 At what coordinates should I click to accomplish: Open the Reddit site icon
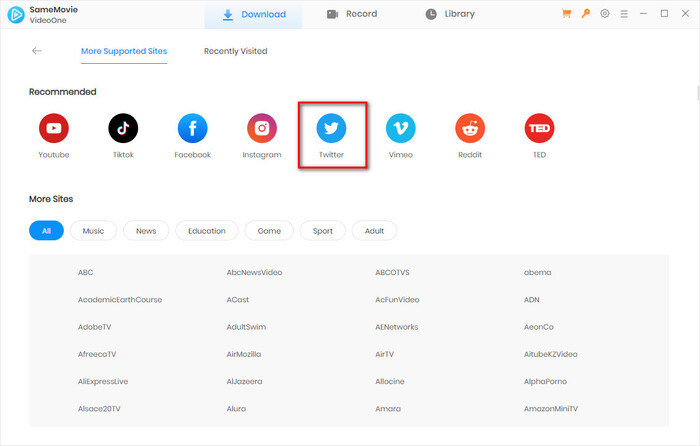pos(470,128)
